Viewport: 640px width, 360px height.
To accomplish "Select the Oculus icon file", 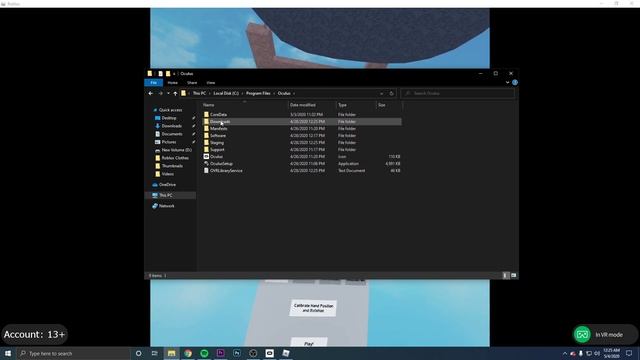I will coord(216,157).
